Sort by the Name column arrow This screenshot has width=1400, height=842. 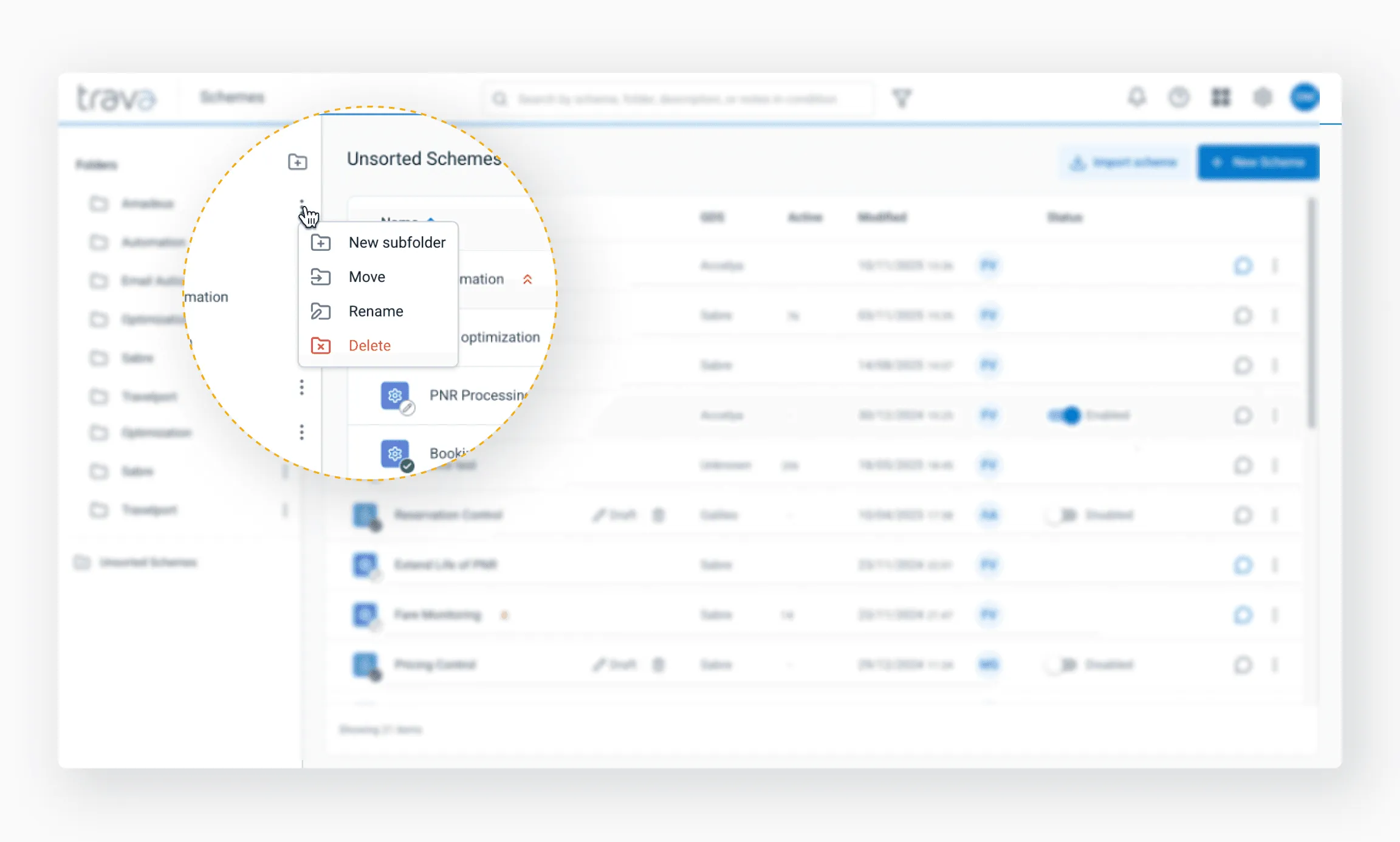click(x=431, y=221)
